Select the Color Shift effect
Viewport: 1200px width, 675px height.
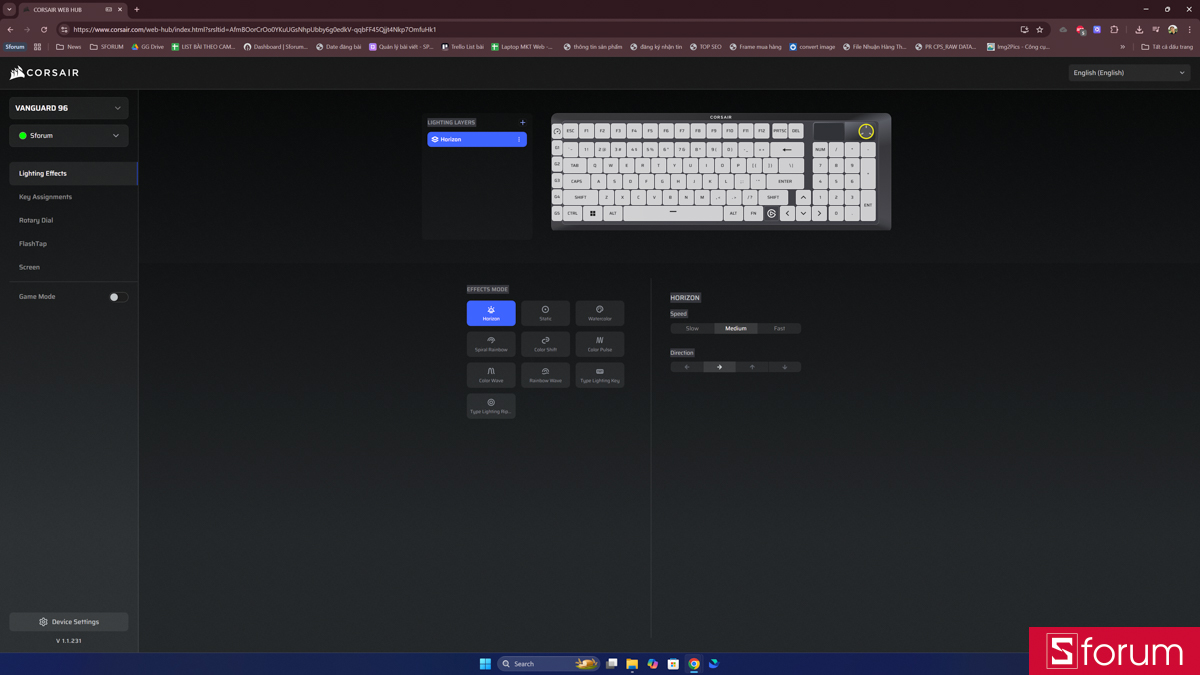pyautogui.click(x=545, y=344)
